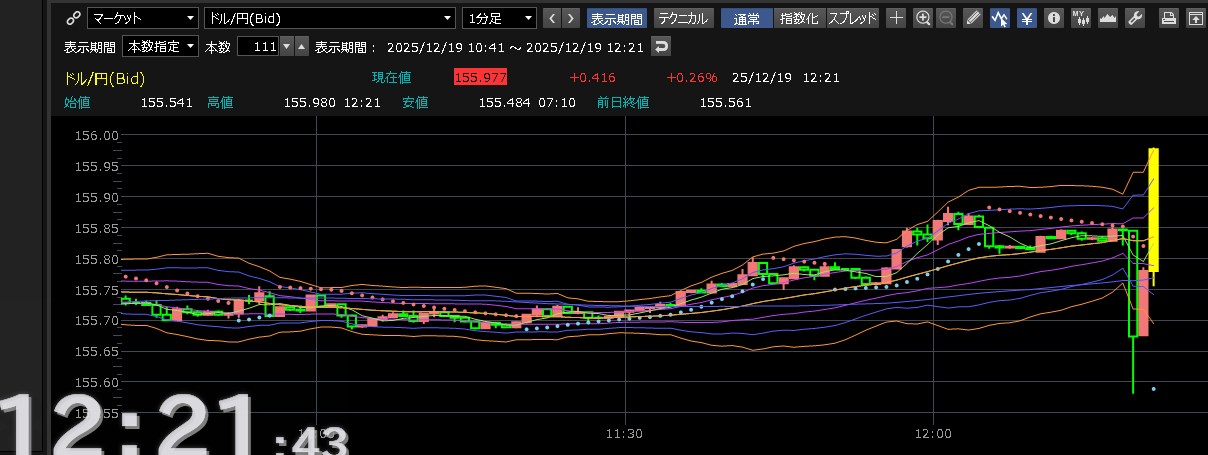
Task: Click the info circle icon
Action: point(1053,18)
